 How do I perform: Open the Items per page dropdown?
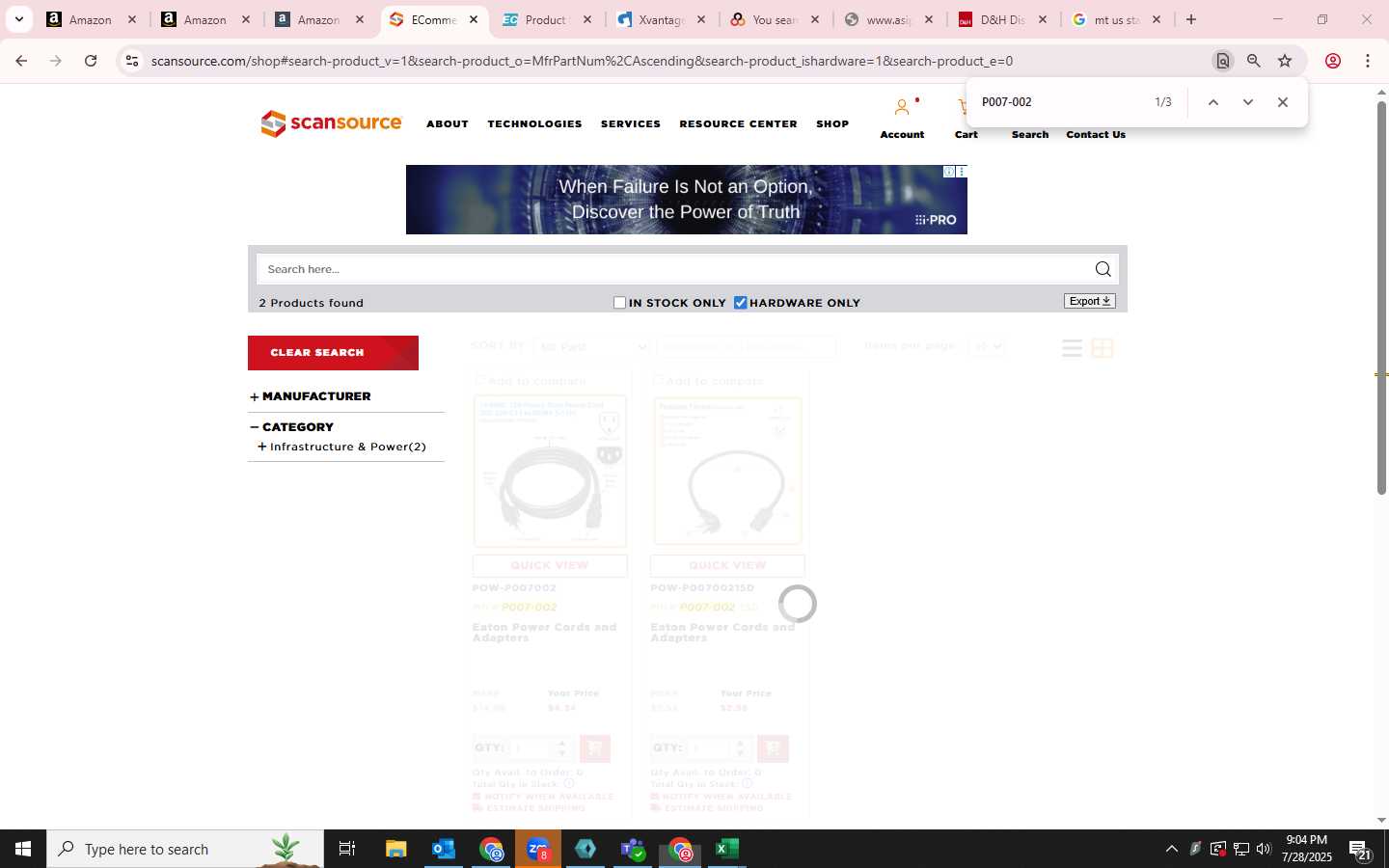click(987, 346)
